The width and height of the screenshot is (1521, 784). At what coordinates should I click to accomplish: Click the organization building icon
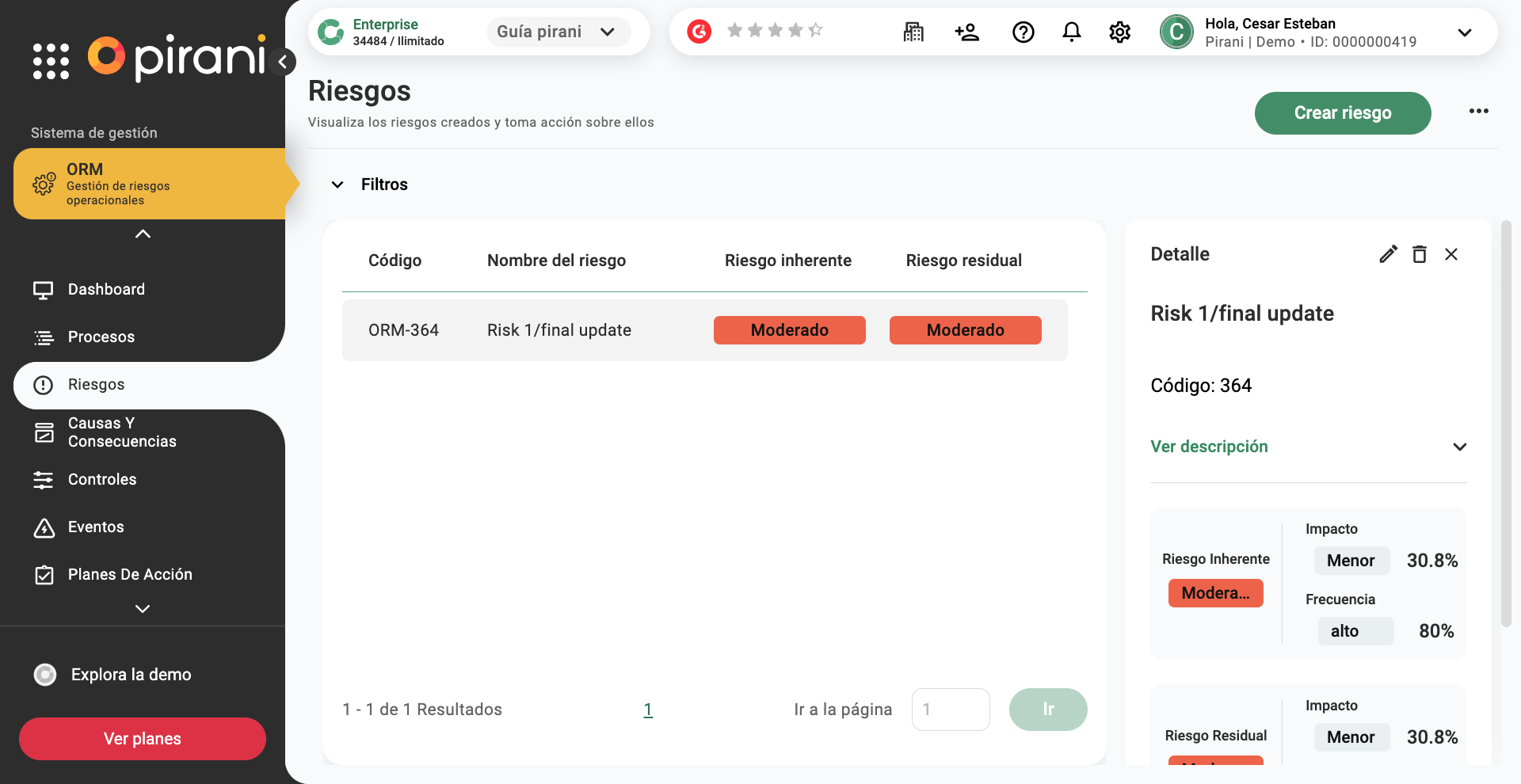[913, 32]
